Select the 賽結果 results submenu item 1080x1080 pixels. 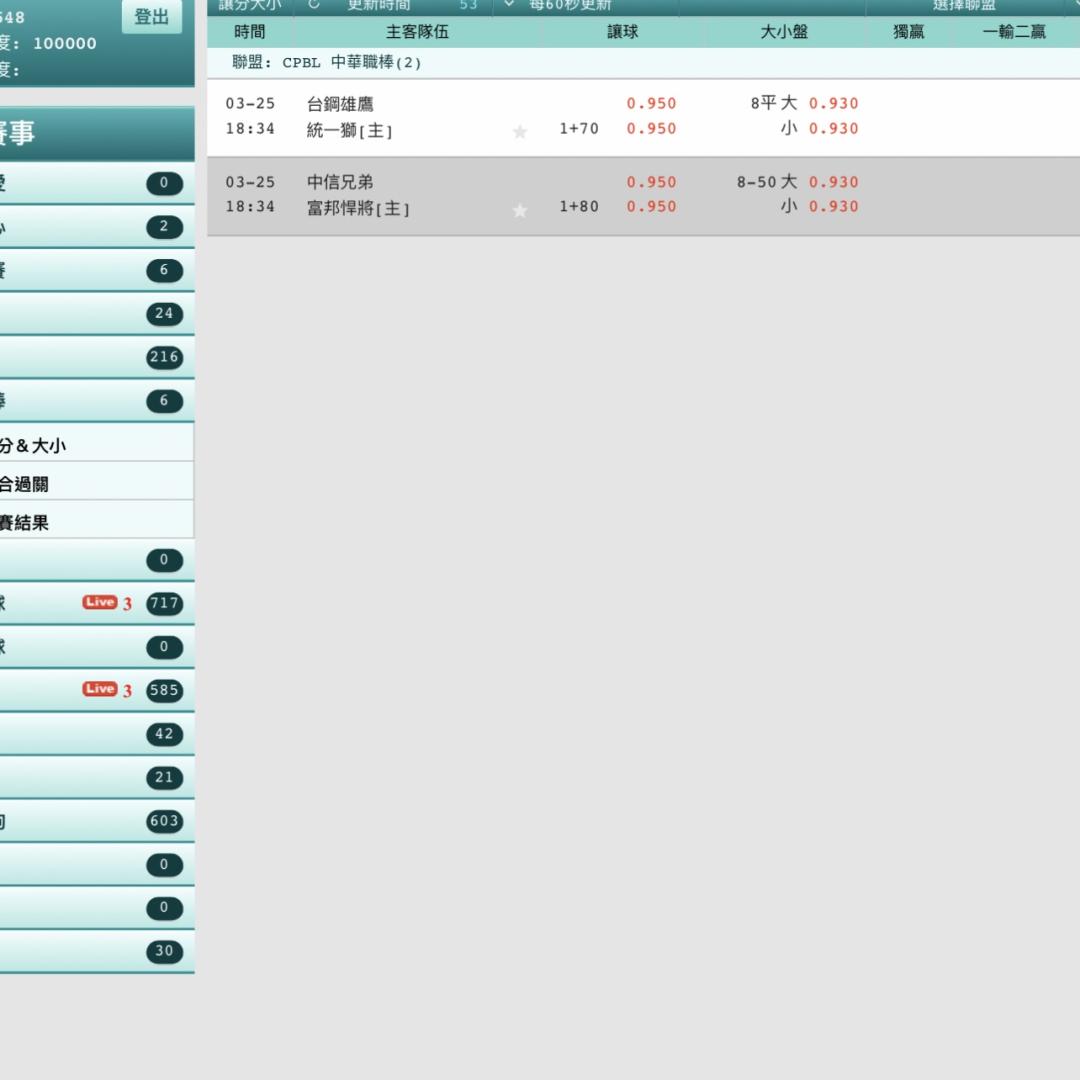point(96,522)
